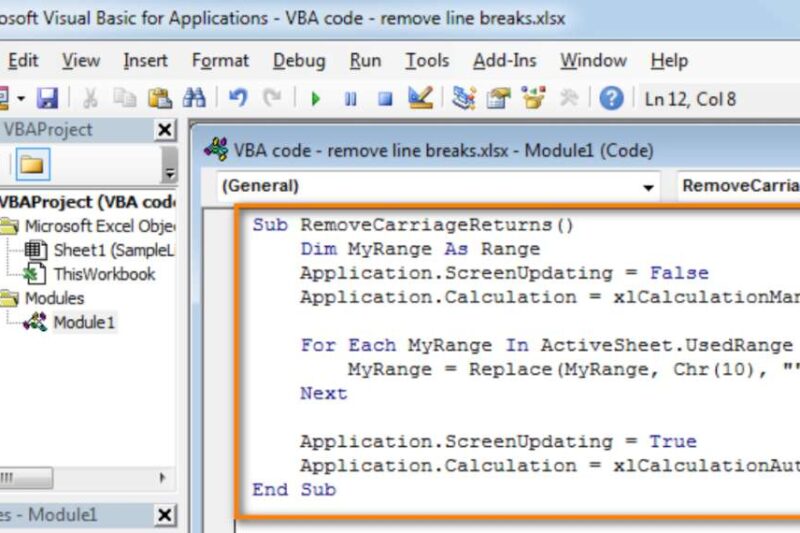Close the VBAProject explorer pane

coord(165,130)
